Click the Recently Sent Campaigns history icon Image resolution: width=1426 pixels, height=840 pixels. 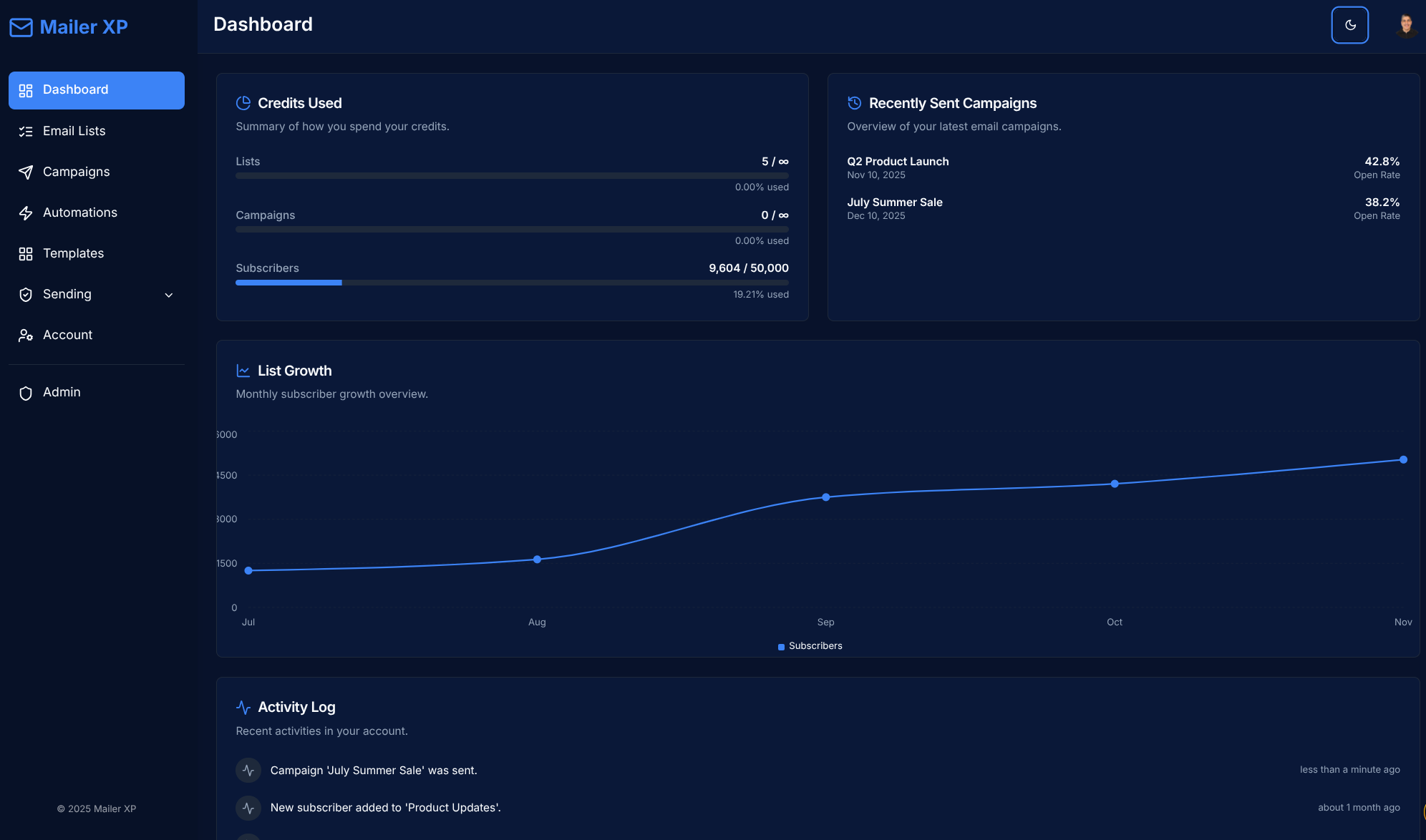point(854,103)
